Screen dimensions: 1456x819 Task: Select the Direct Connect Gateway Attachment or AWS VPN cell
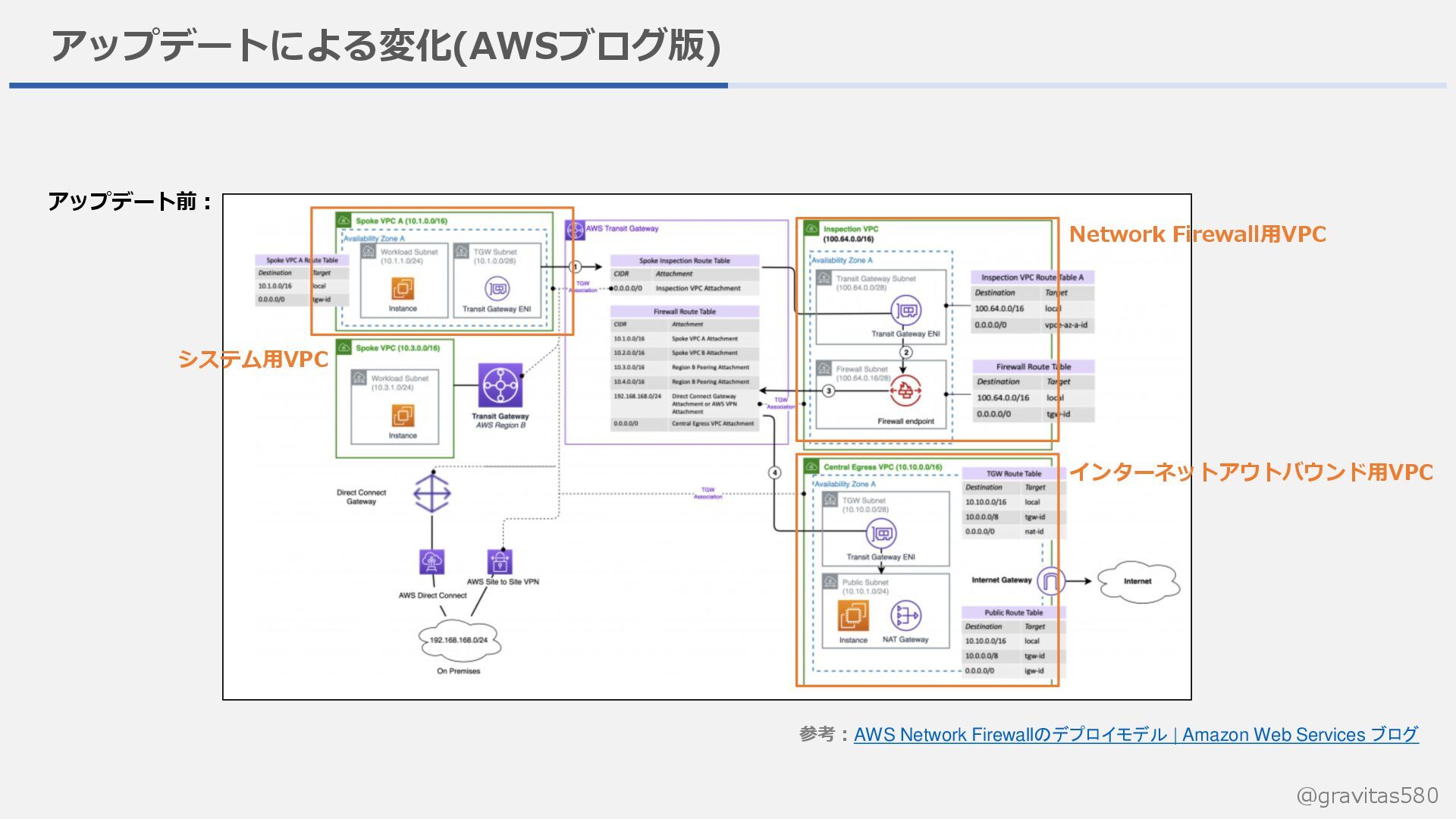click(704, 403)
